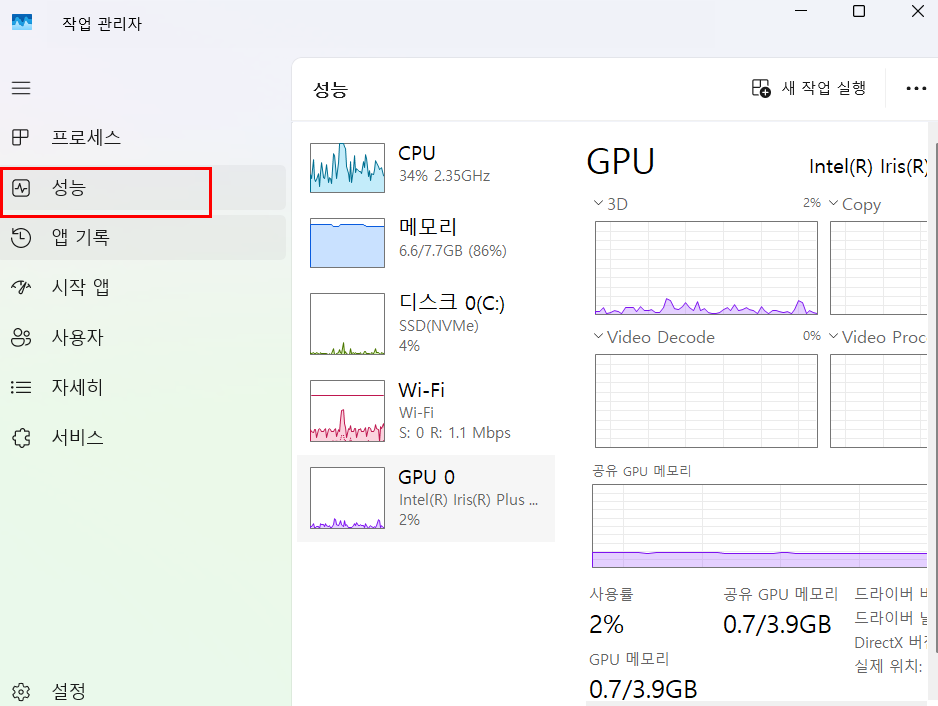
Task: Click the 앱 기록 history clock icon
Action: (21, 238)
